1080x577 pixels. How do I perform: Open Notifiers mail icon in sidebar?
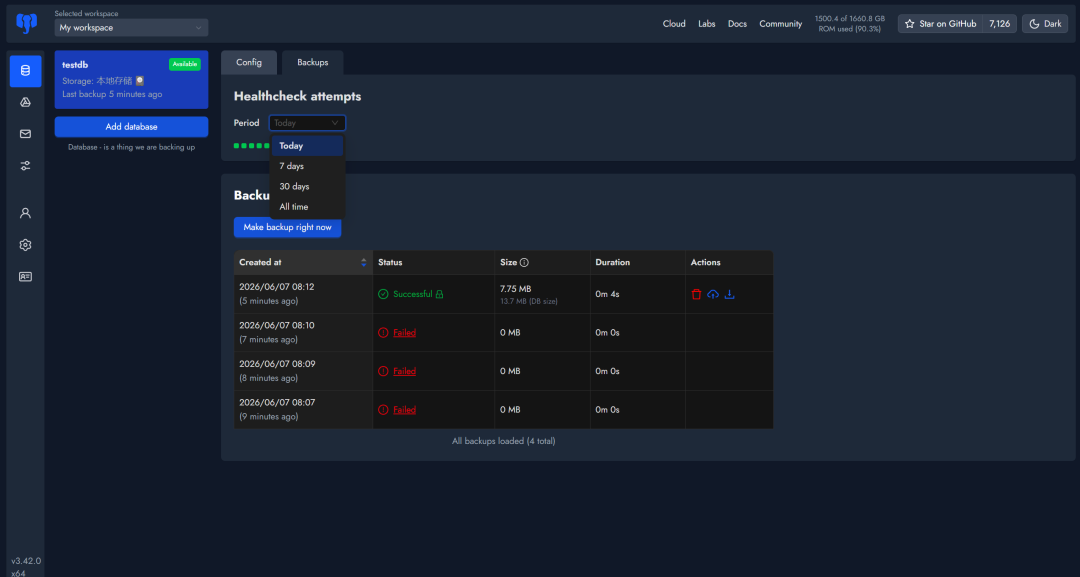[x=25, y=134]
